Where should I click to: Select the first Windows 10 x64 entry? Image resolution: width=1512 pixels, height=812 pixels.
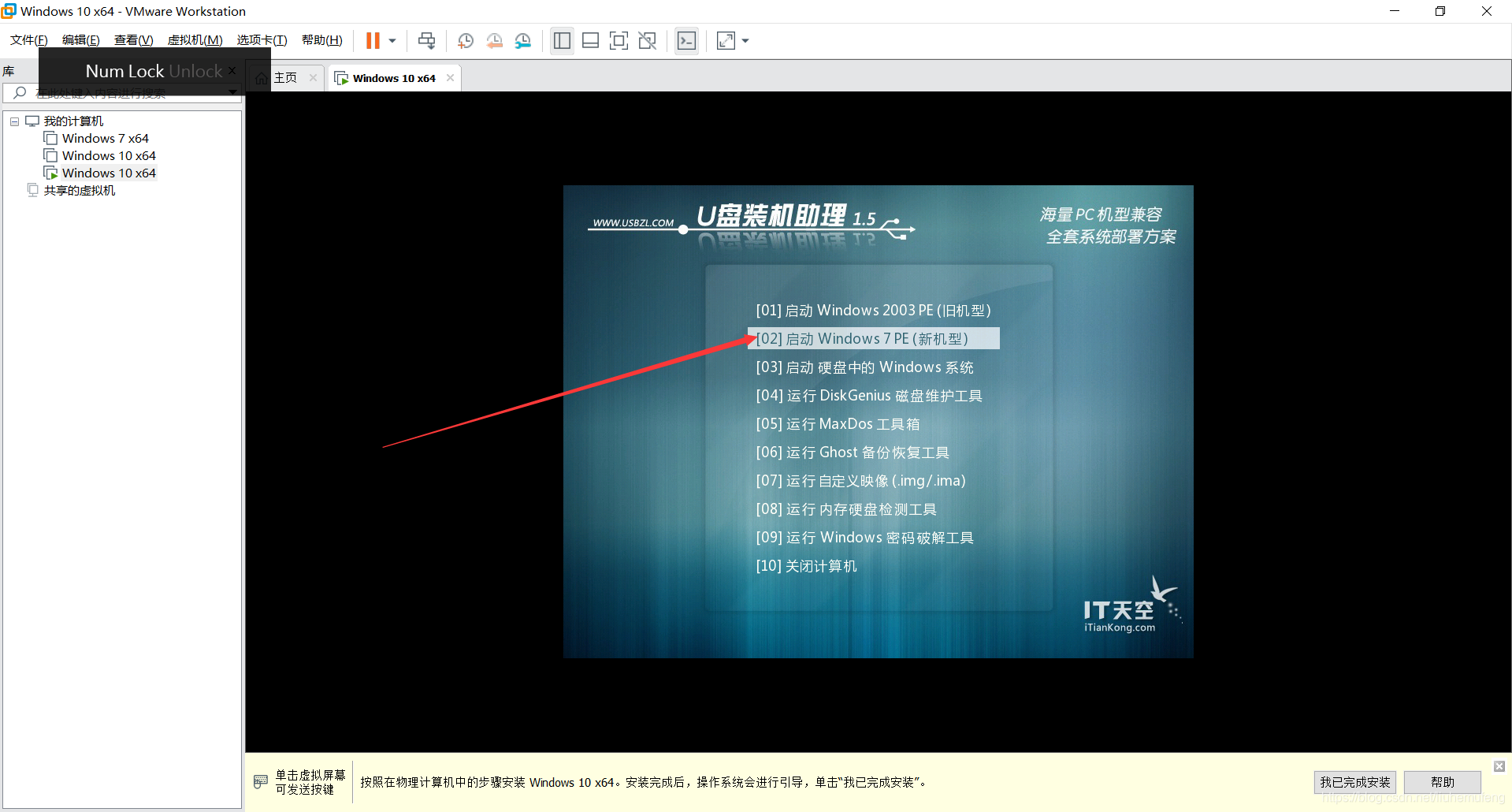[x=109, y=156]
